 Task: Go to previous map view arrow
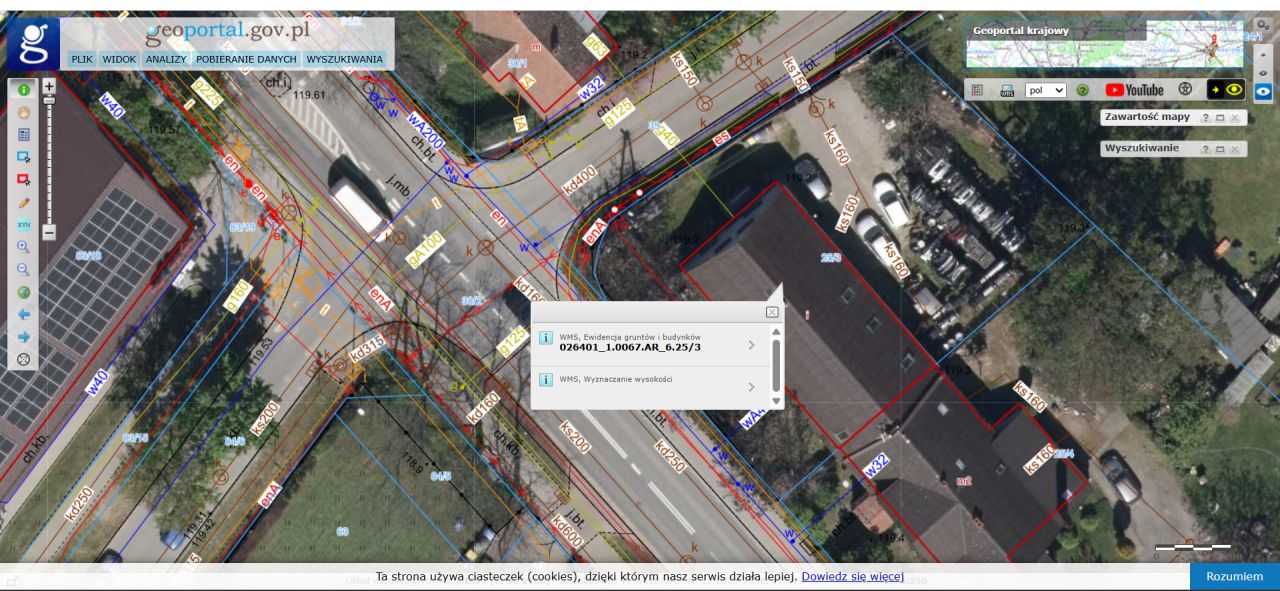24,314
